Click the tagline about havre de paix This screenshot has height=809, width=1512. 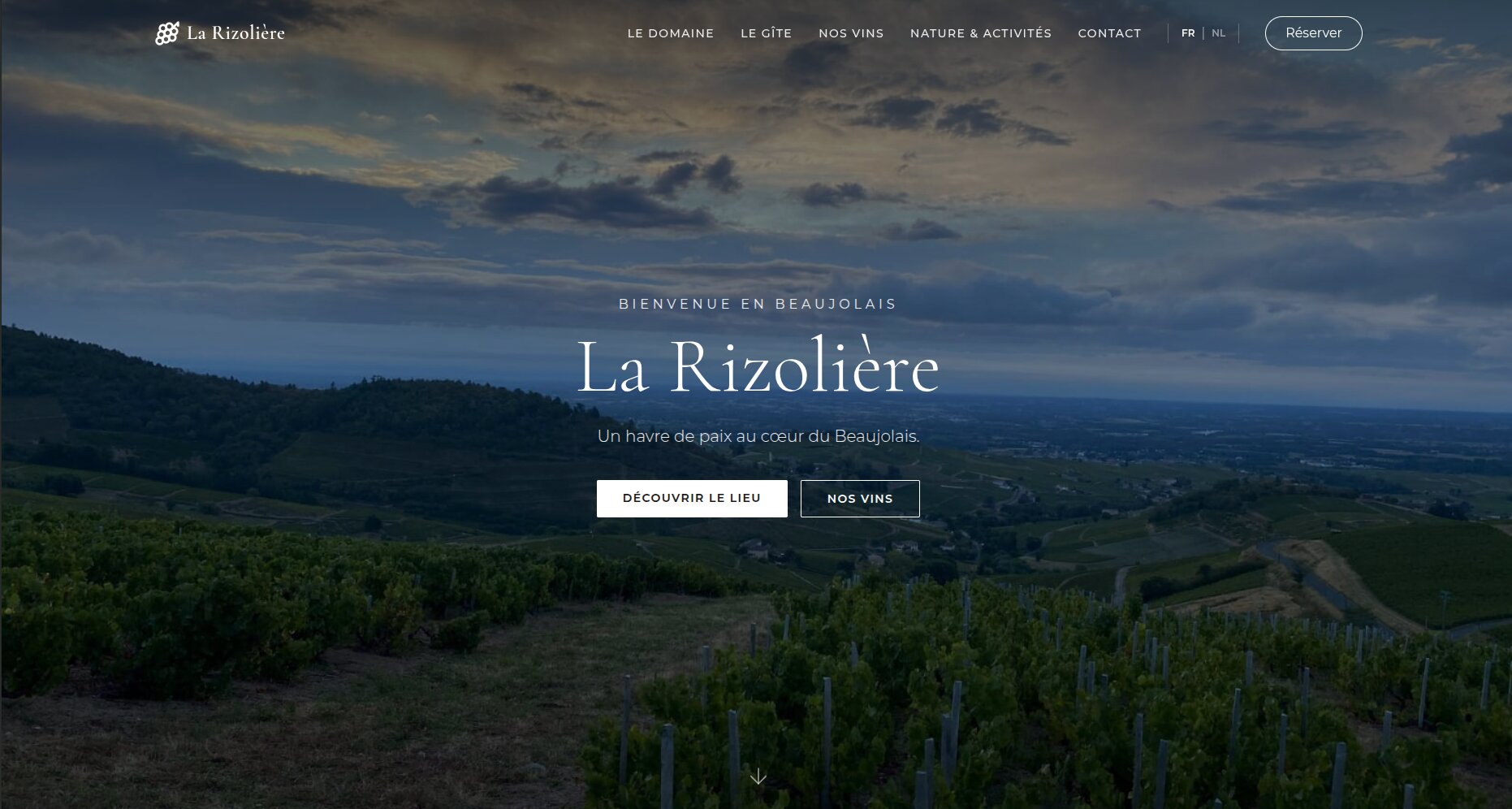[758, 436]
